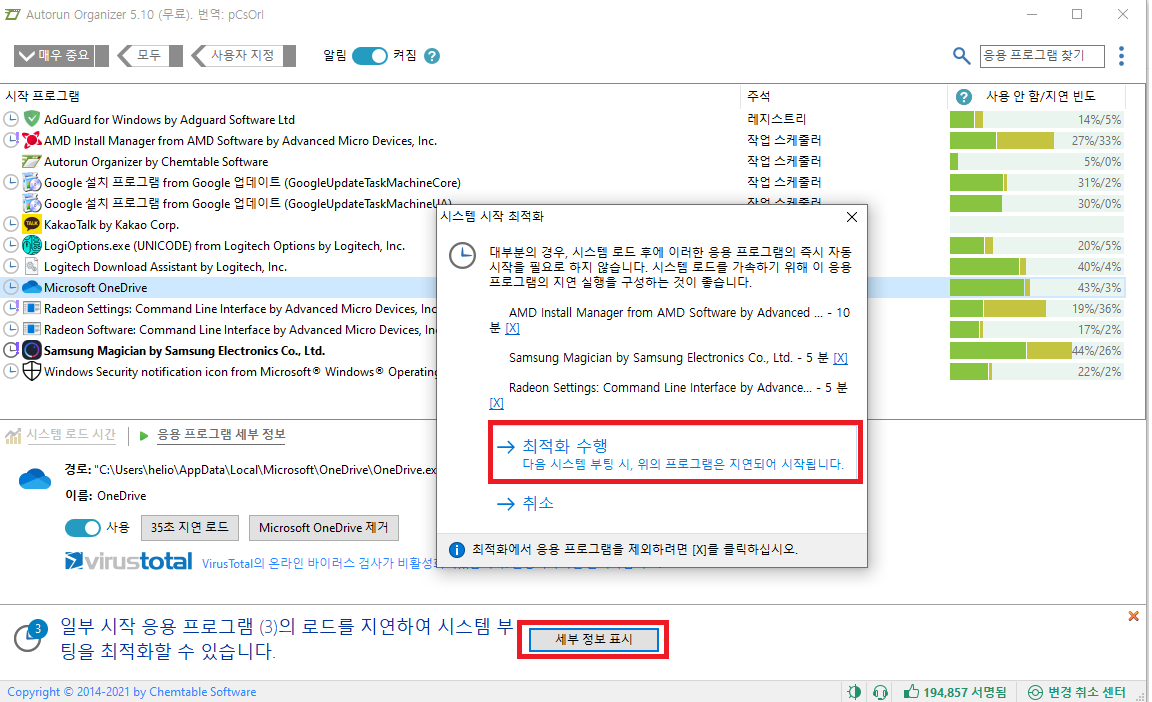
Task: Click the AMD Install Manager icon
Action: pyautogui.click(x=32, y=140)
